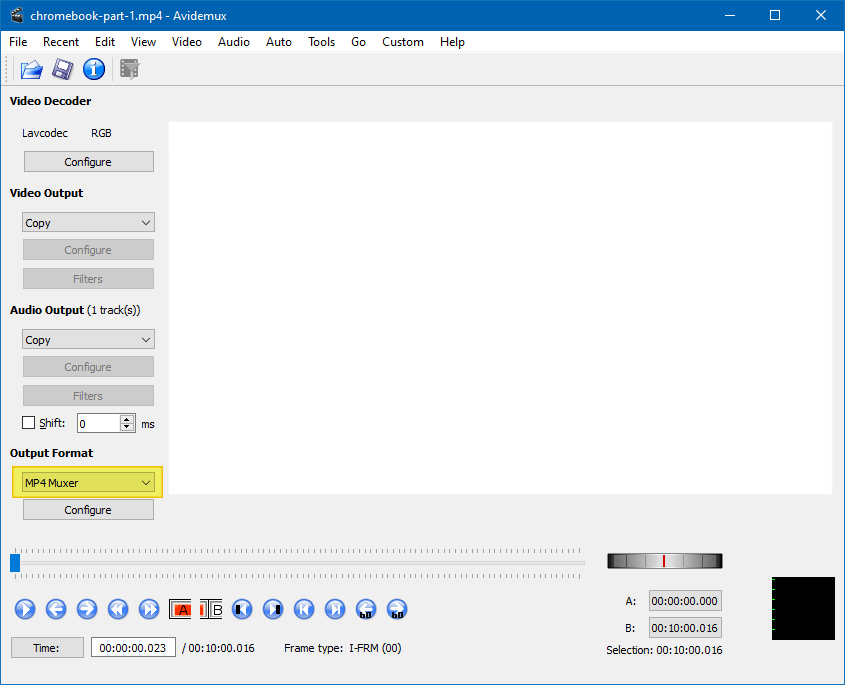
Task: Go to the first frame
Action: 304,610
